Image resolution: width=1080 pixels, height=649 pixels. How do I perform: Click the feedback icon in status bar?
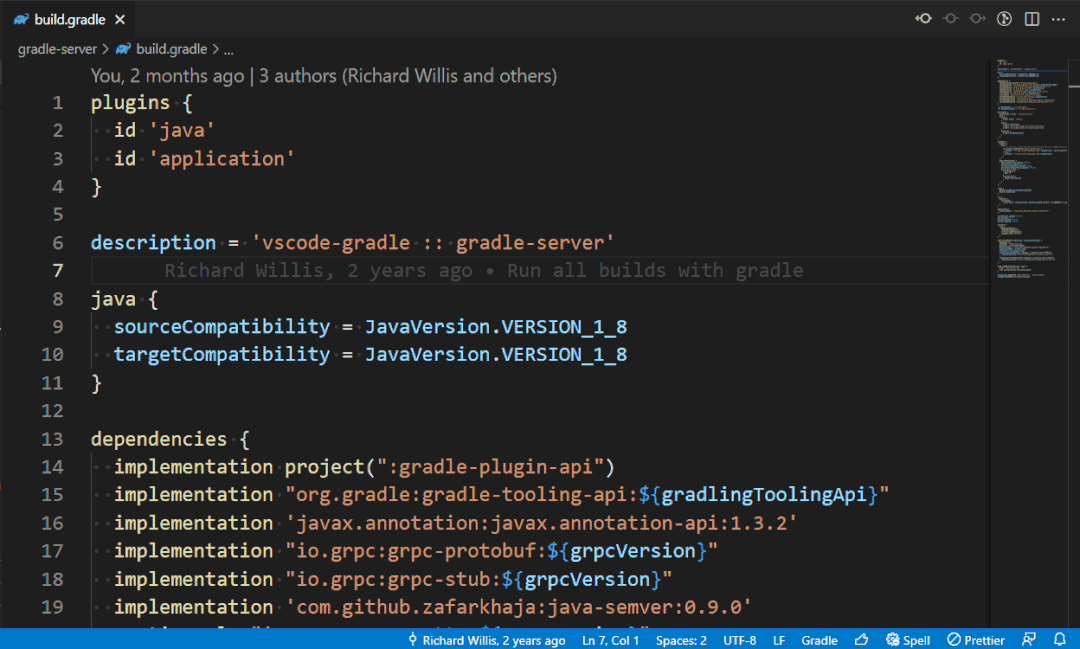(x=1029, y=640)
